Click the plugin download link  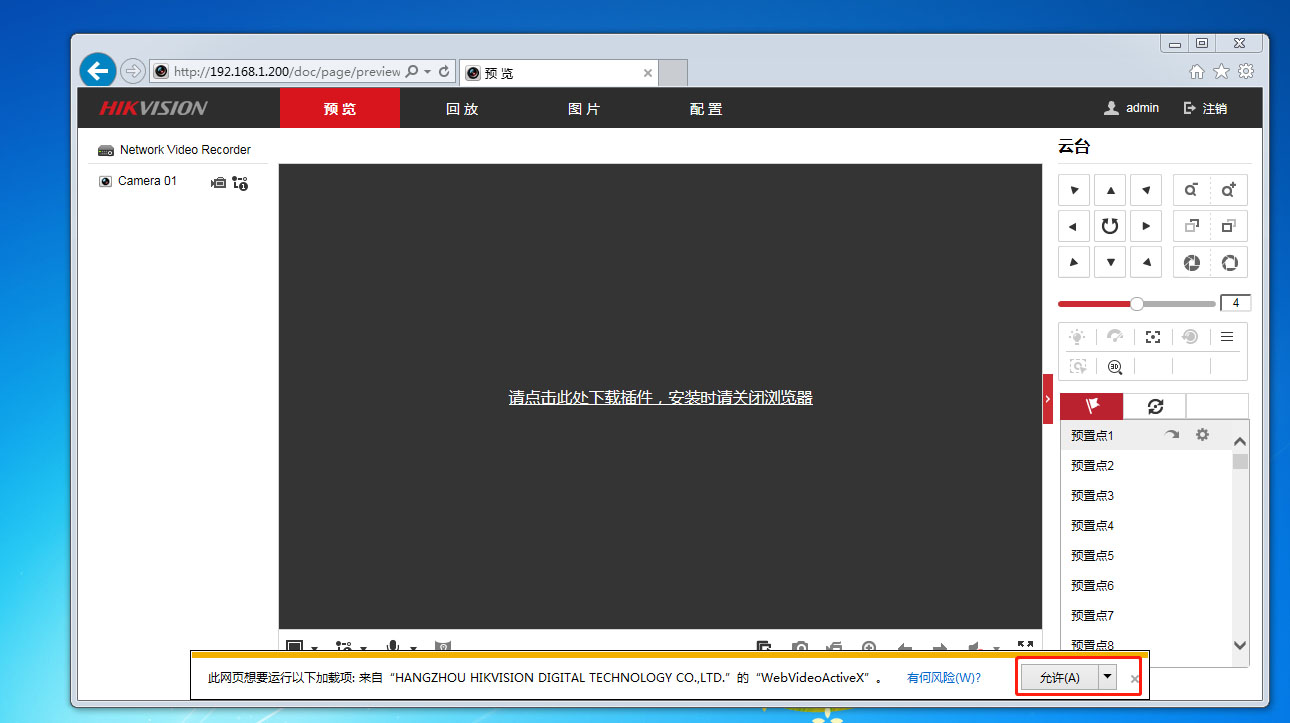tap(660, 398)
